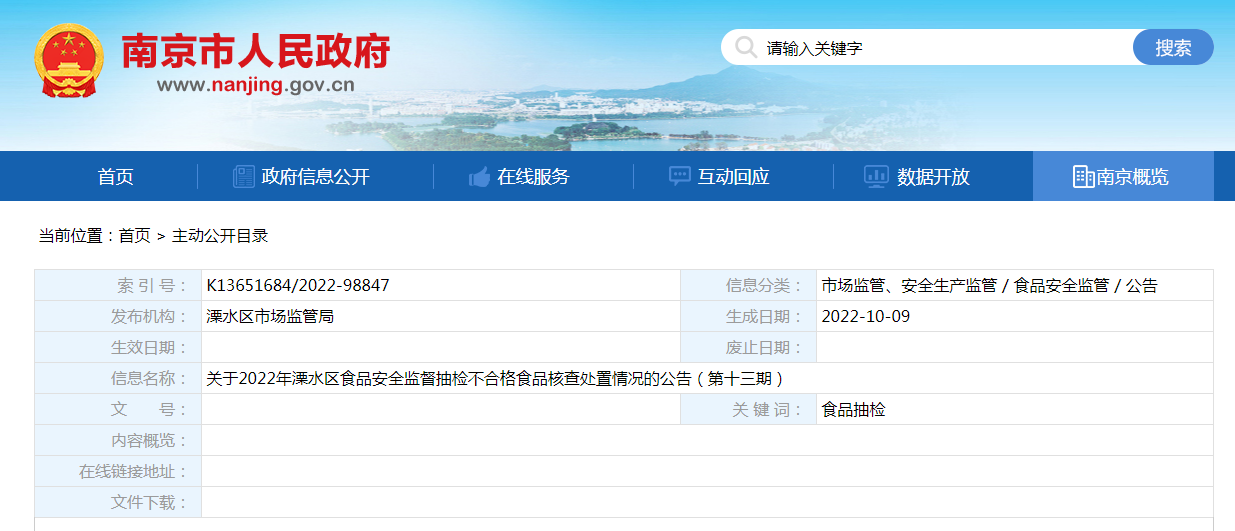Click the 南京概览 building icon
1235x531 pixels.
pyautogui.click(x=1083, y=177)
